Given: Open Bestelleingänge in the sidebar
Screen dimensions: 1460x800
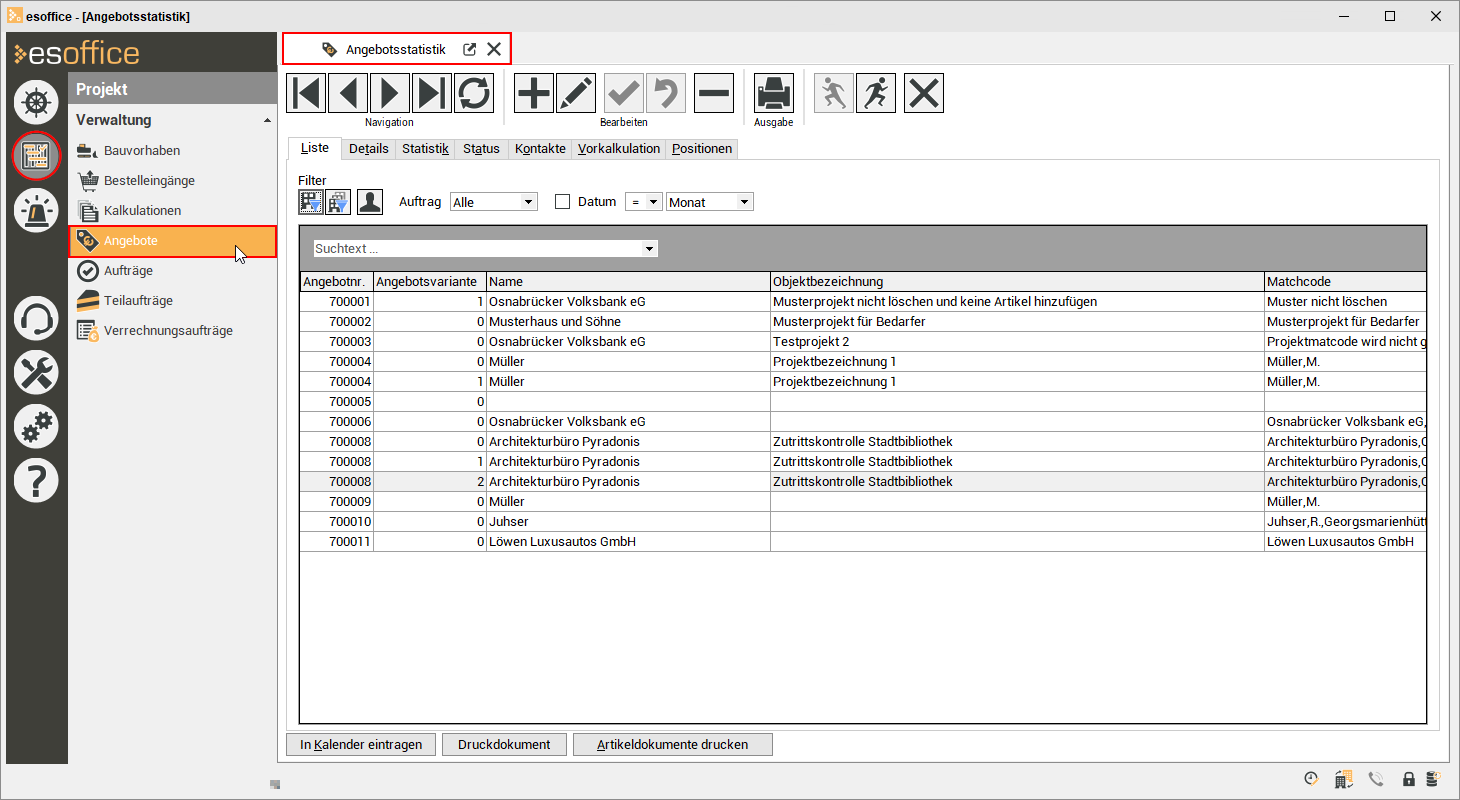Looking at the screenshot, I should tap(149, 181).
